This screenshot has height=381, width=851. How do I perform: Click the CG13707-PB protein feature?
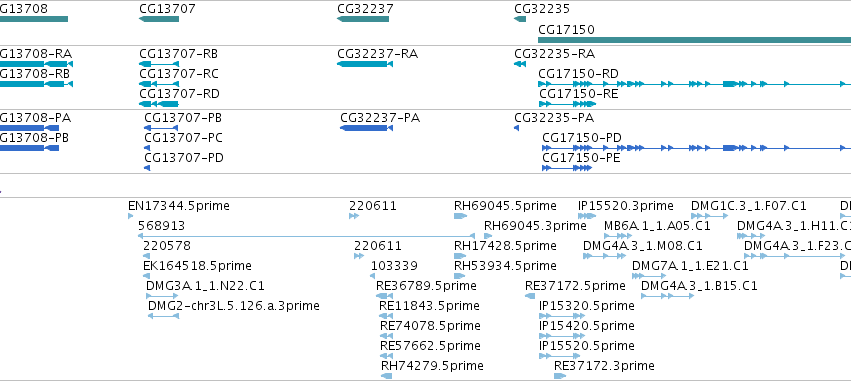(161, 128)
